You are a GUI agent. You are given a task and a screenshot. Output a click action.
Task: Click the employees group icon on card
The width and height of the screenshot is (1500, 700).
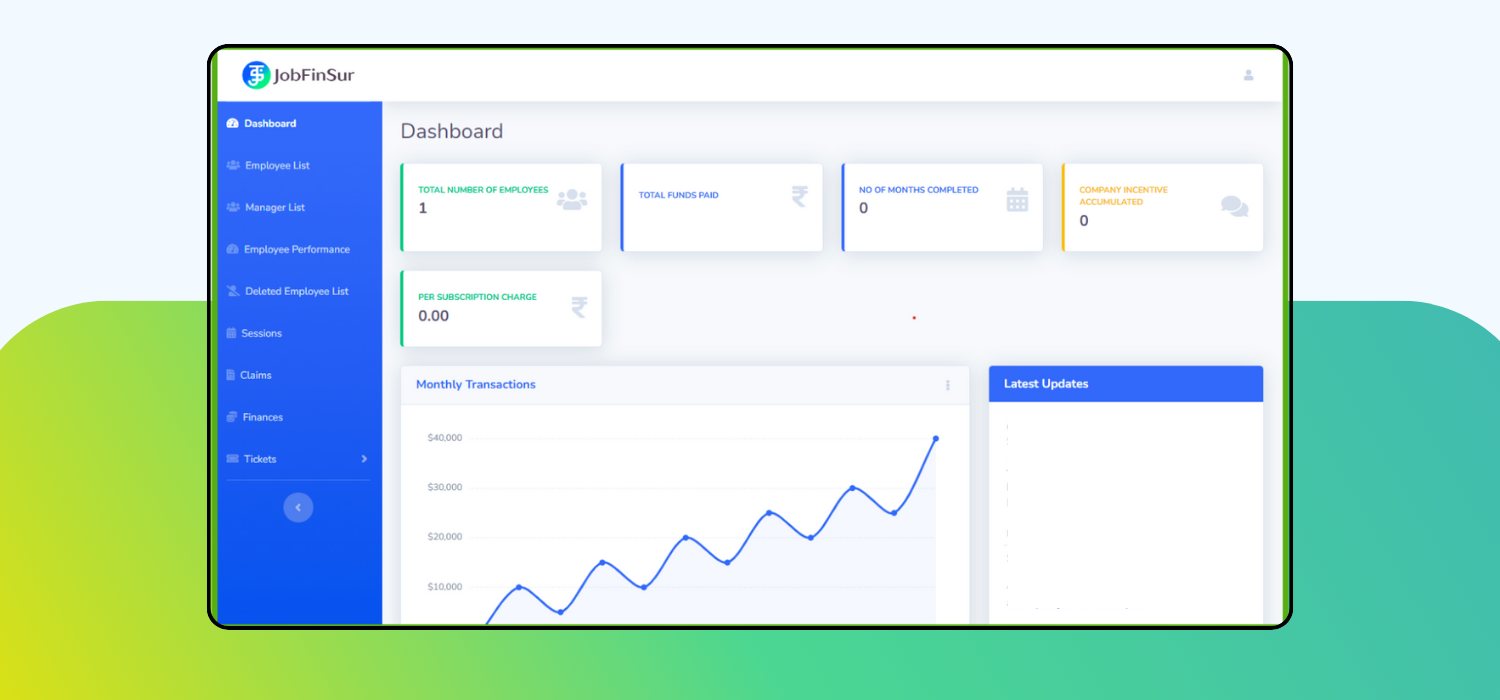(571, 200)
